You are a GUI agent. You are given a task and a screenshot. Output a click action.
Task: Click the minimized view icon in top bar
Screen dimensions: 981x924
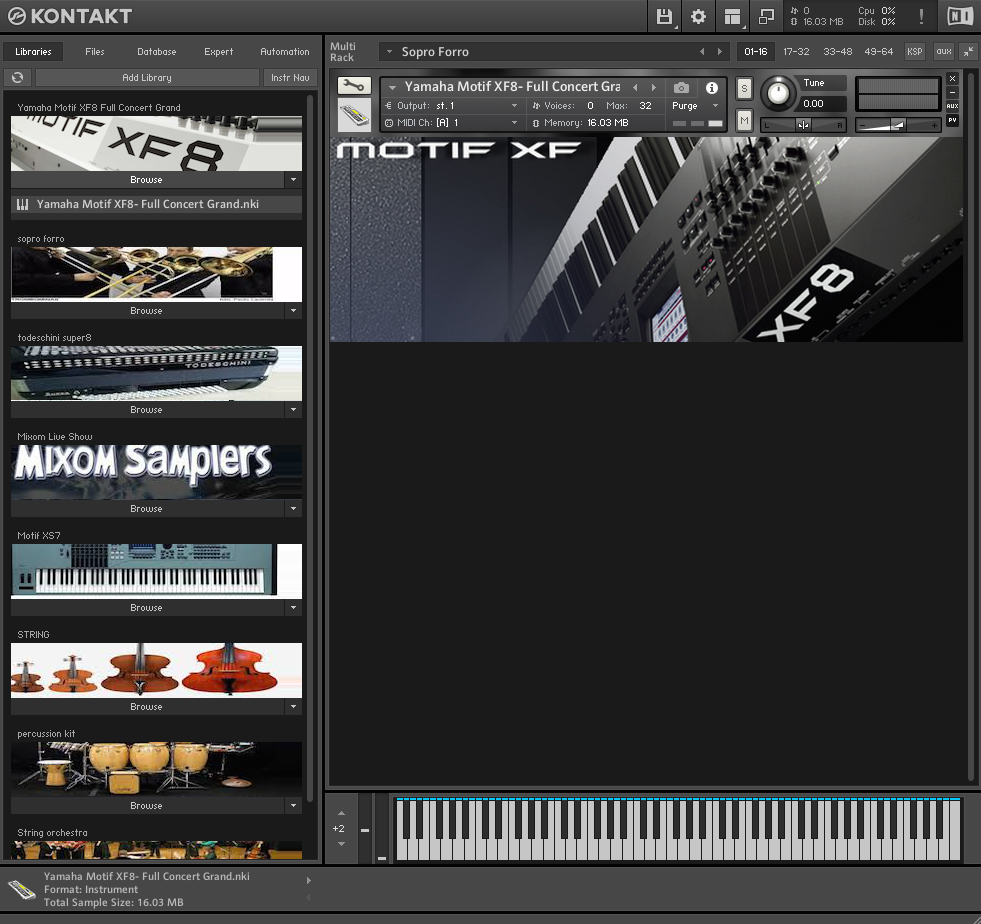766,16
